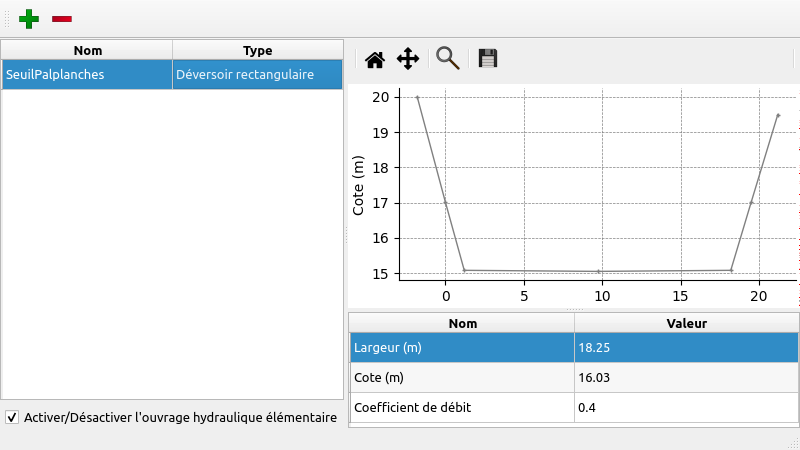Edit the 16.03 elevation value cell

[686, 377]
